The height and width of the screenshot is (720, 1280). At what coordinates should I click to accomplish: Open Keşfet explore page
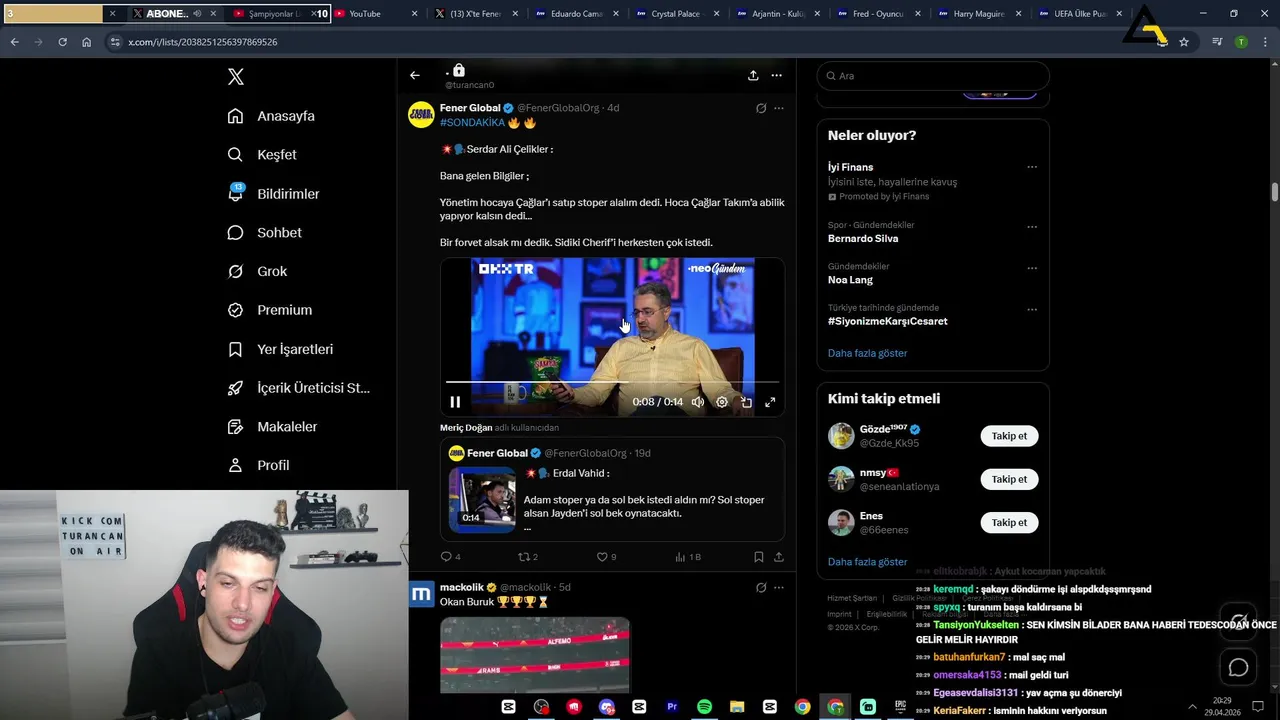(x=262, y=155)
